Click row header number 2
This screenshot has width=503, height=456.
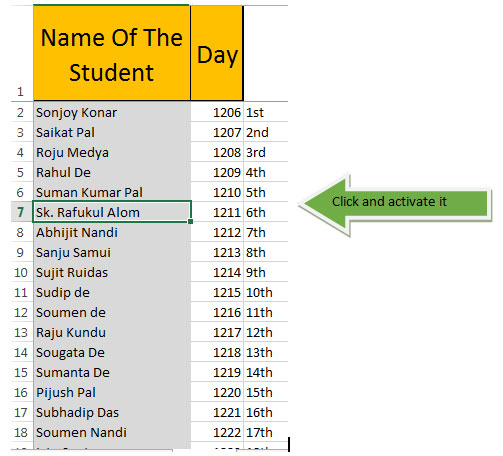21,112
